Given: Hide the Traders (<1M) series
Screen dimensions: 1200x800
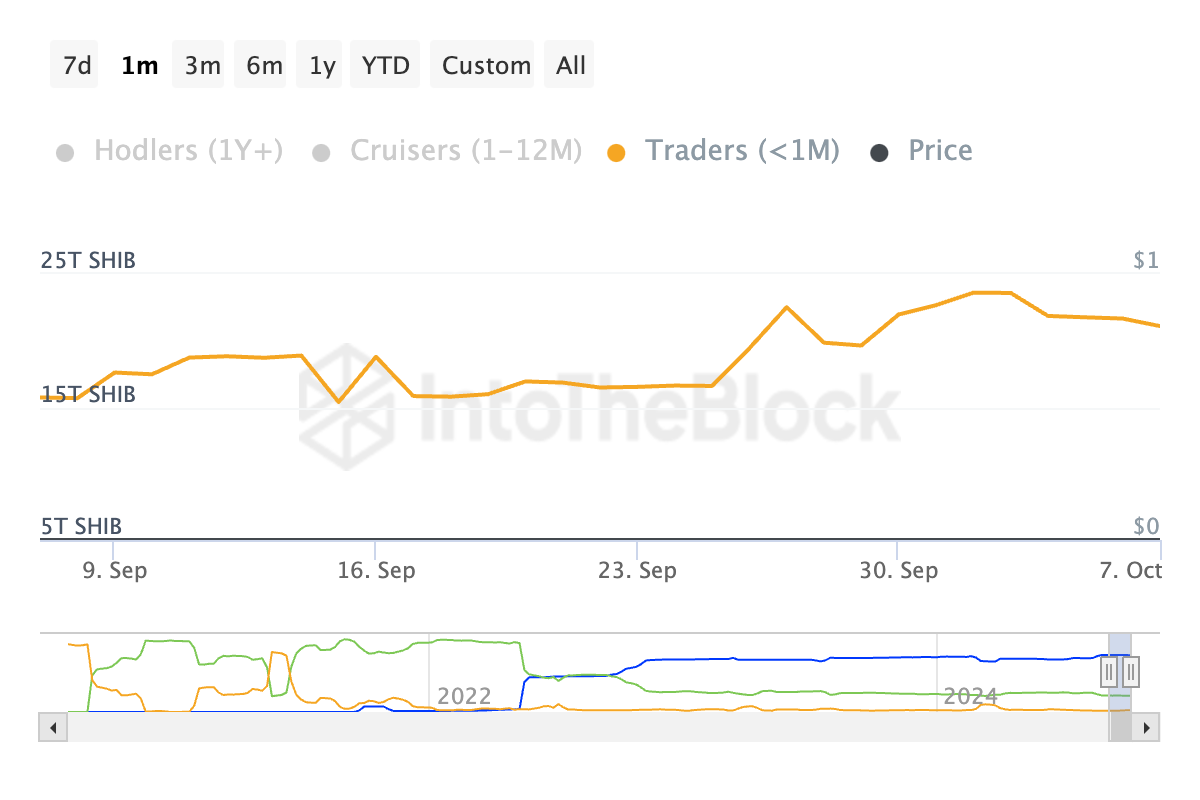Looking at the screenshot, I should point(742,151).
